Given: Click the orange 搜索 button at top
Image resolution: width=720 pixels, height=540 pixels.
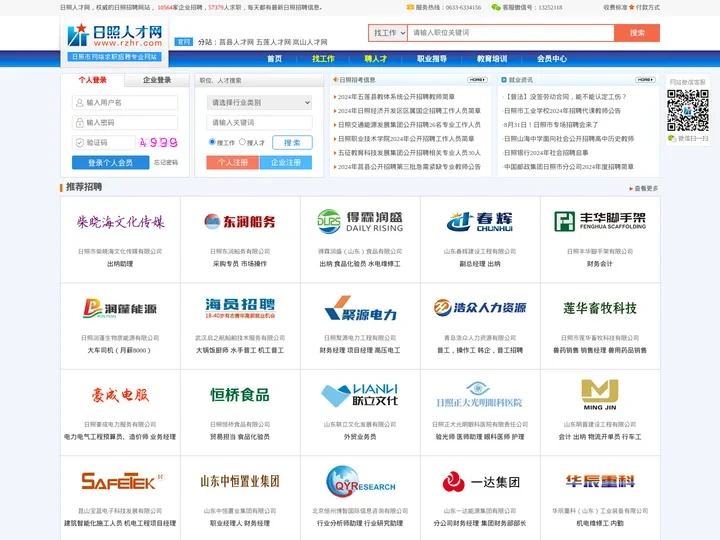Looking at the screenshot, I should (637, 33).
